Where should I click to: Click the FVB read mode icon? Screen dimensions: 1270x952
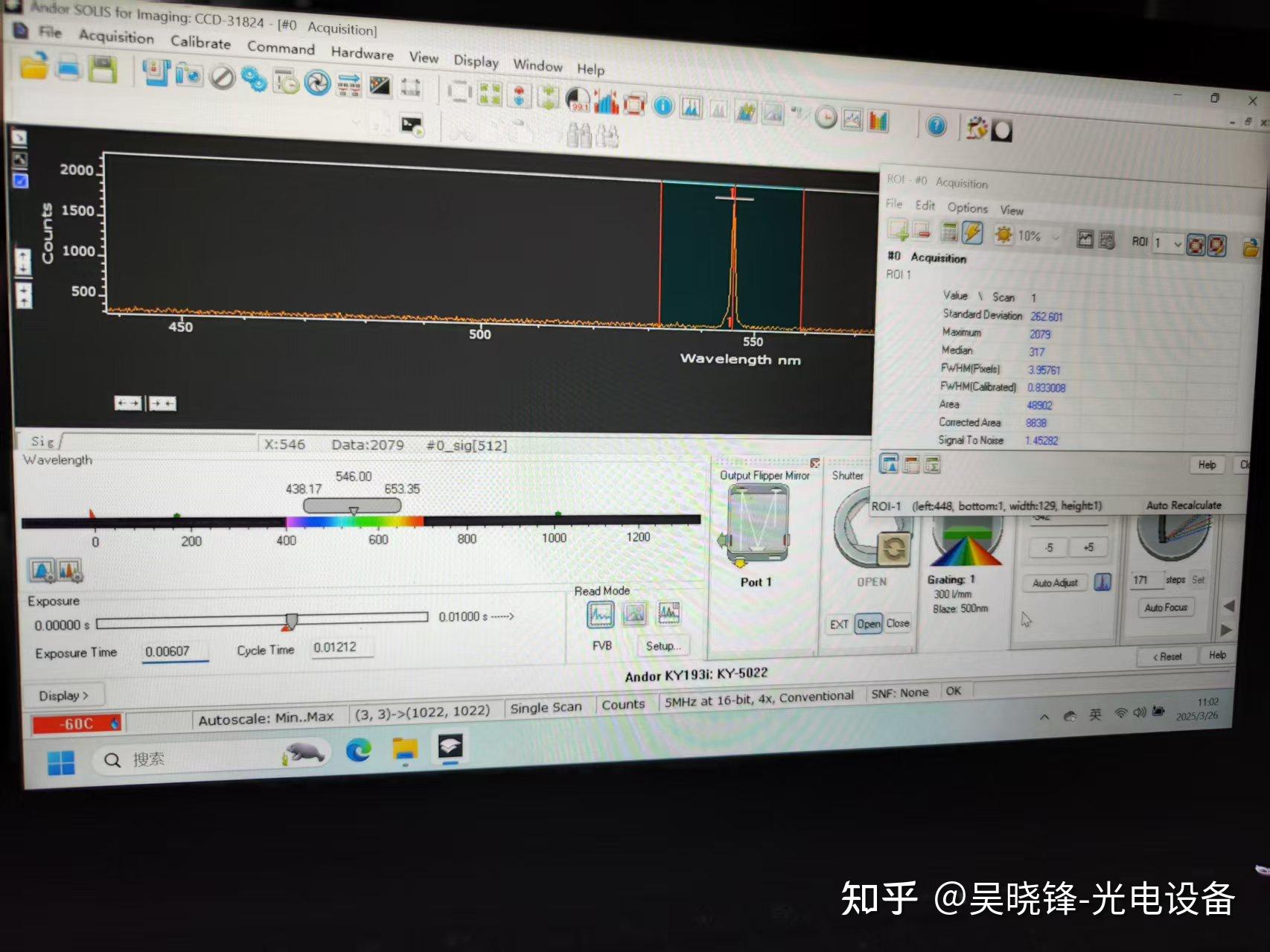click(x=599, y=615)
